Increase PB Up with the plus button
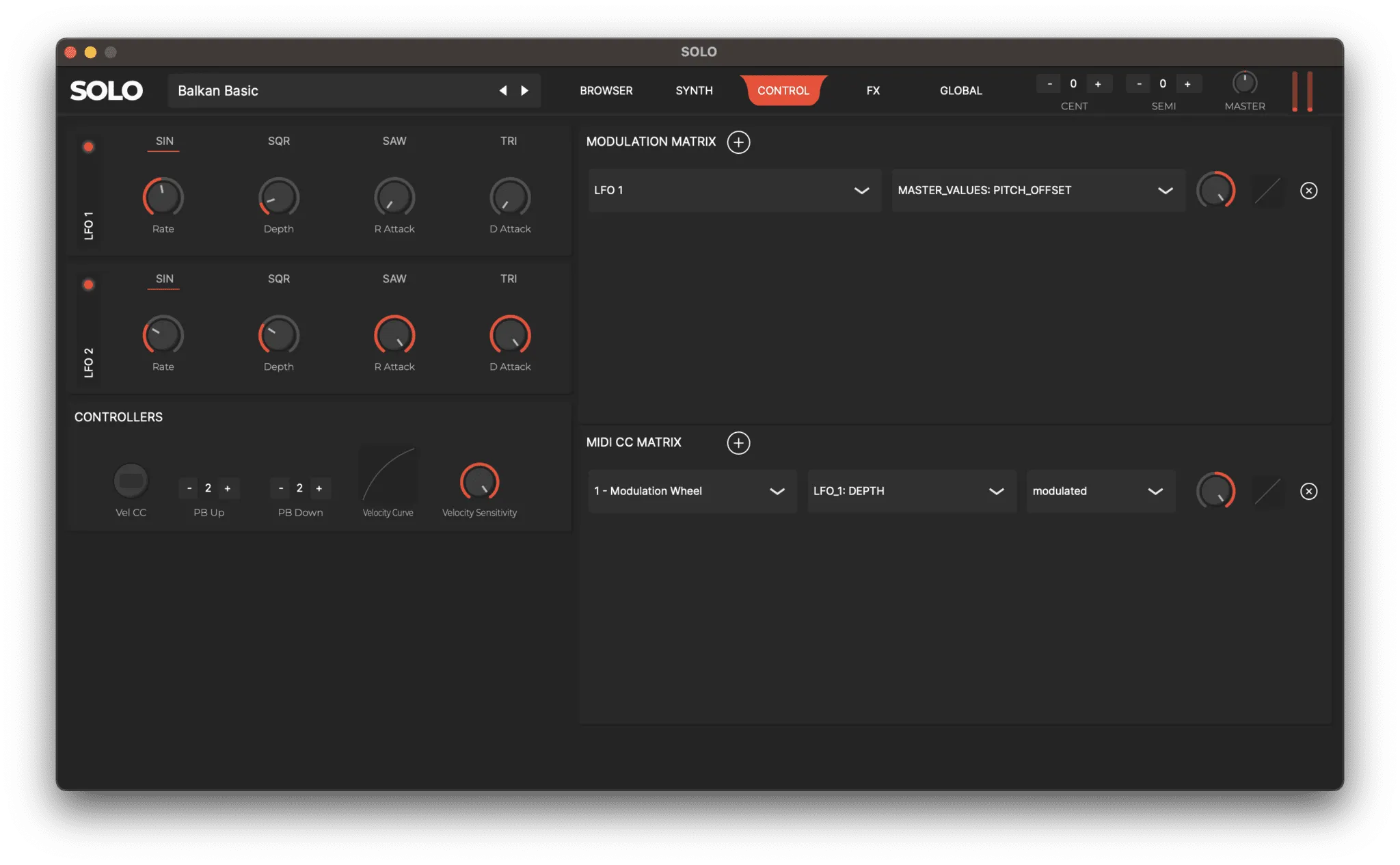 coord(228,488)
